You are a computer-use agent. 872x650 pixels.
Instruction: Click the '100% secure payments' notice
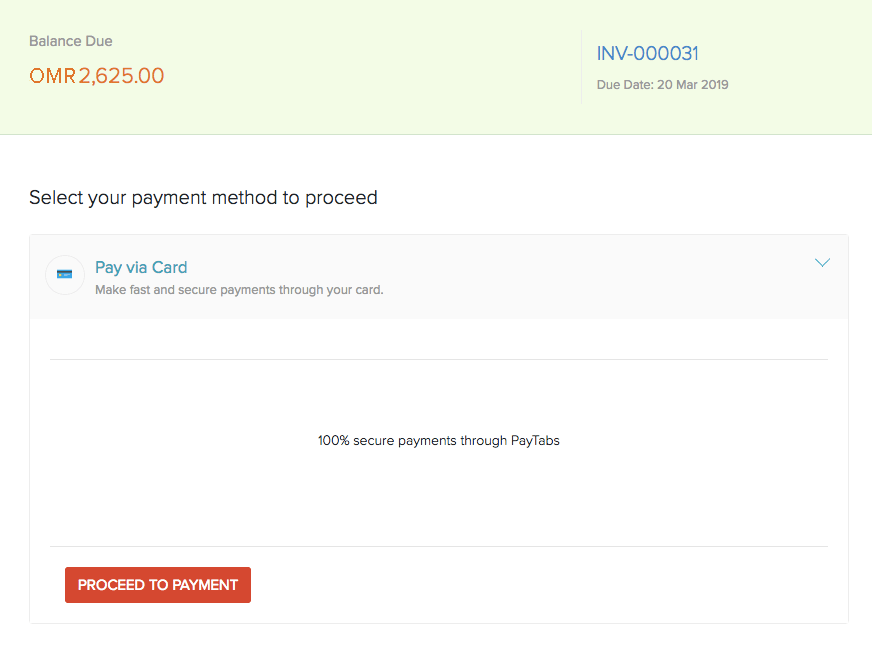pos(438,440)
